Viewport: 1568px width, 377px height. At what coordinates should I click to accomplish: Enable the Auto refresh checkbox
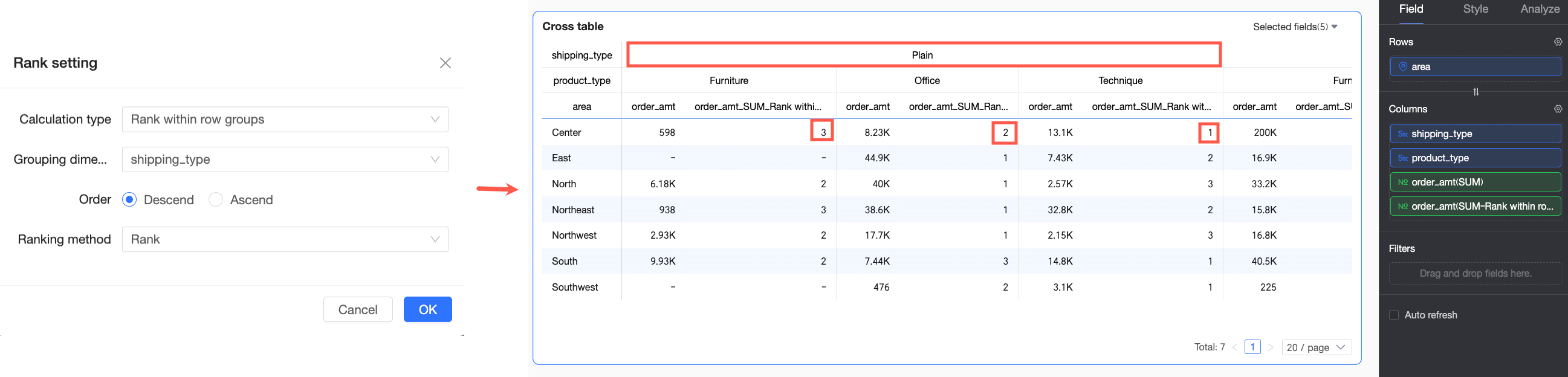tap(1394, 315)
